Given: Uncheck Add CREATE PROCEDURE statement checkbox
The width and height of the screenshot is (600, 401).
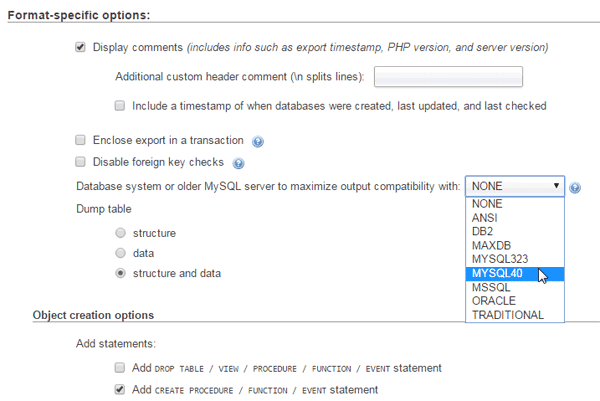Looking at the screenshot, I should [x=120, y=390].
